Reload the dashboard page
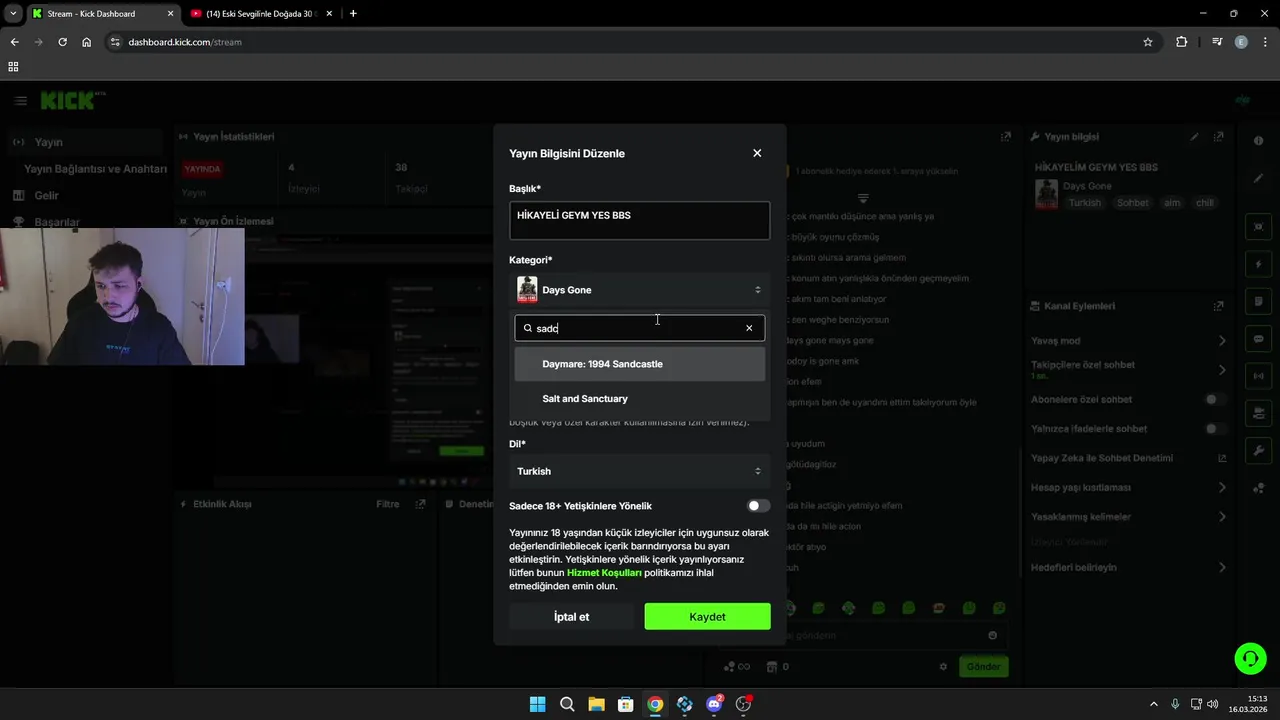The width and height of the screenshot is (1280, 720). tap(62, 42)
